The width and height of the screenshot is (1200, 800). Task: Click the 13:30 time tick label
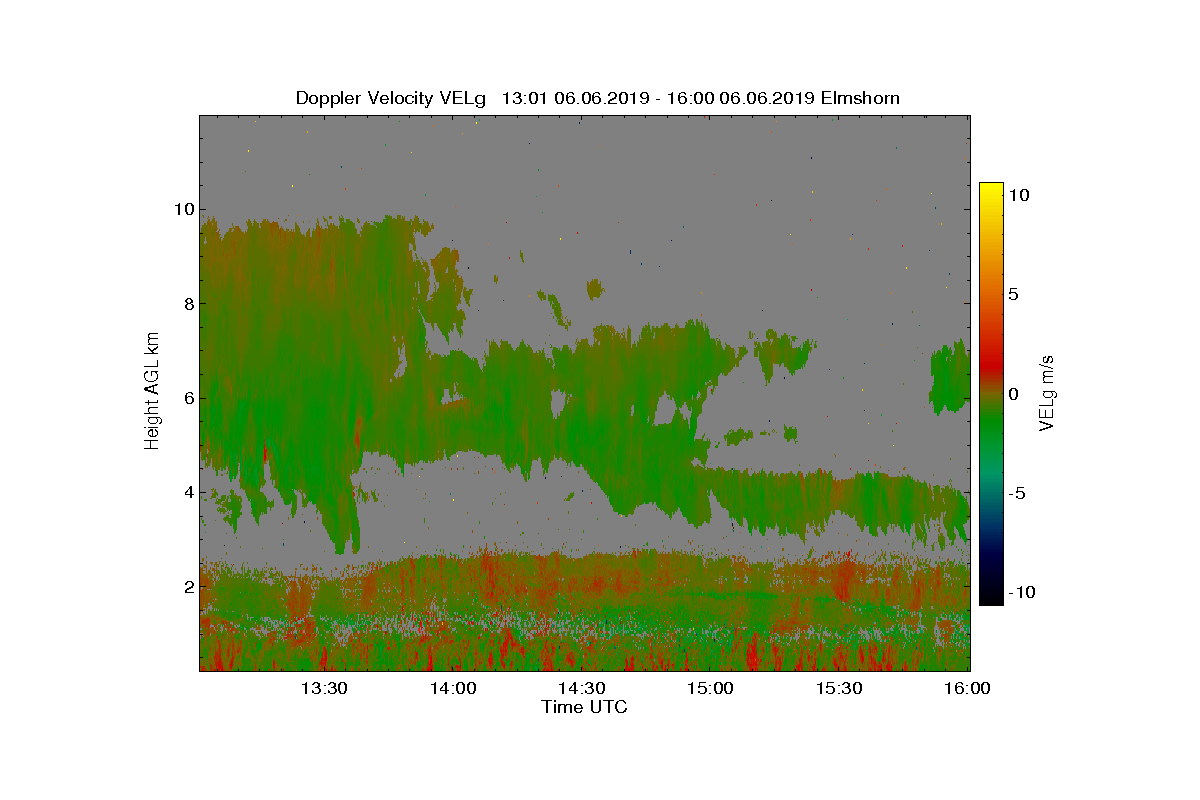click(x=324, y=688)
